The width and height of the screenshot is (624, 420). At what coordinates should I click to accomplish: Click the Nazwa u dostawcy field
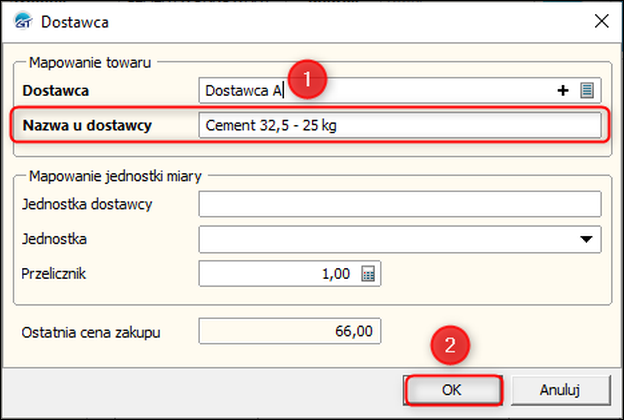[400, 125]
